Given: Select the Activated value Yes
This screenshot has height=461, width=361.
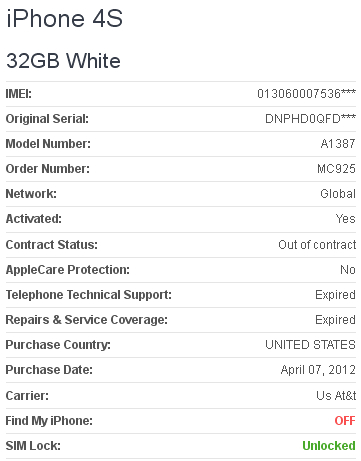Looking at the screenshot, I should pos(346,219).
